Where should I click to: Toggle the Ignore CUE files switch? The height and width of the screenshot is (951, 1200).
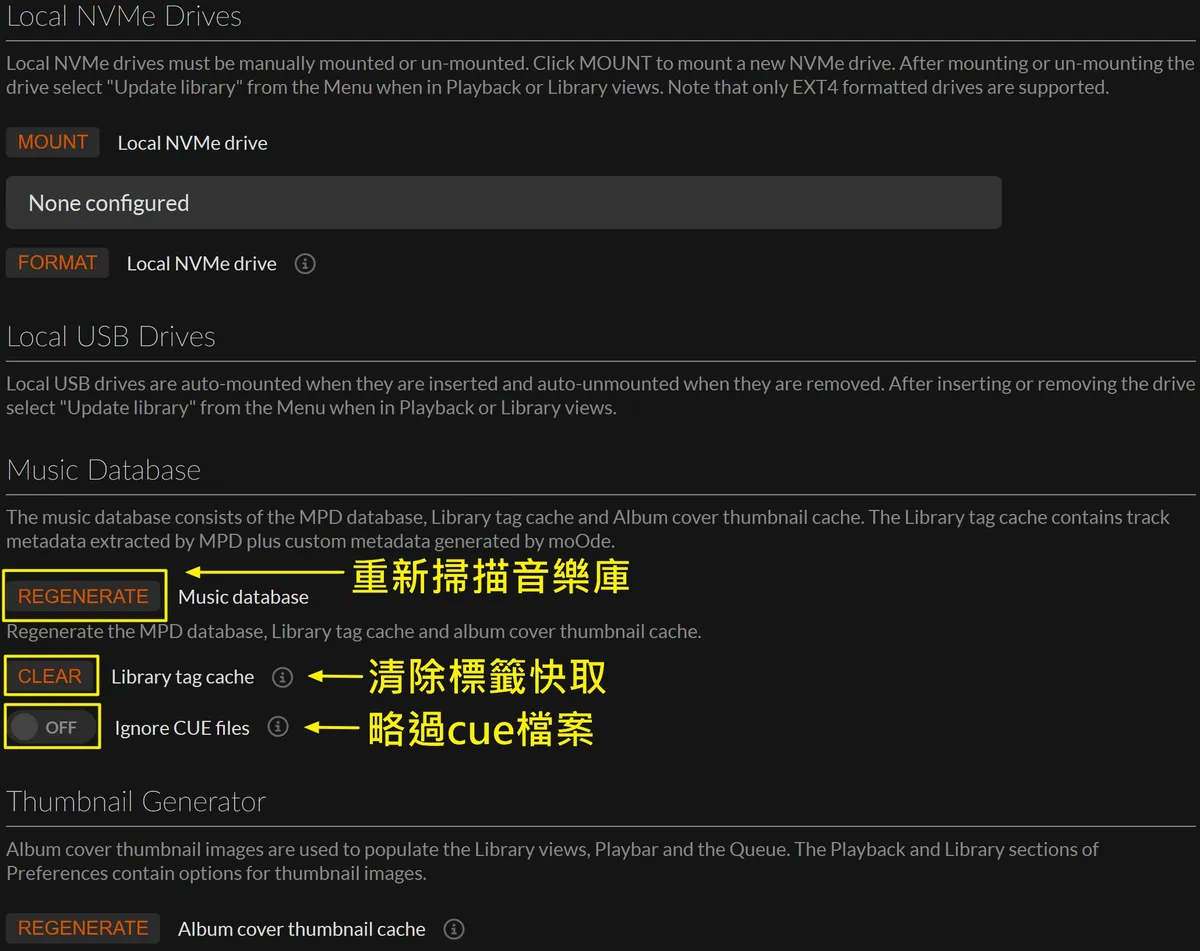click(x=52, y=727)
